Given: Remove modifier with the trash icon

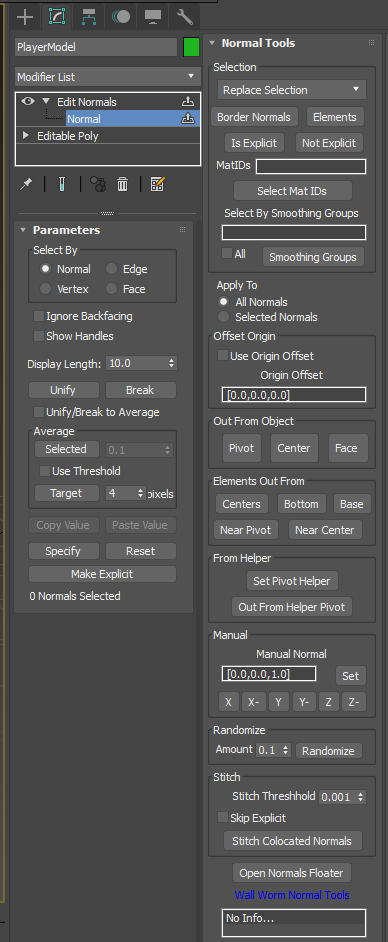Looking at the screenshot, I should coord(123,184).
